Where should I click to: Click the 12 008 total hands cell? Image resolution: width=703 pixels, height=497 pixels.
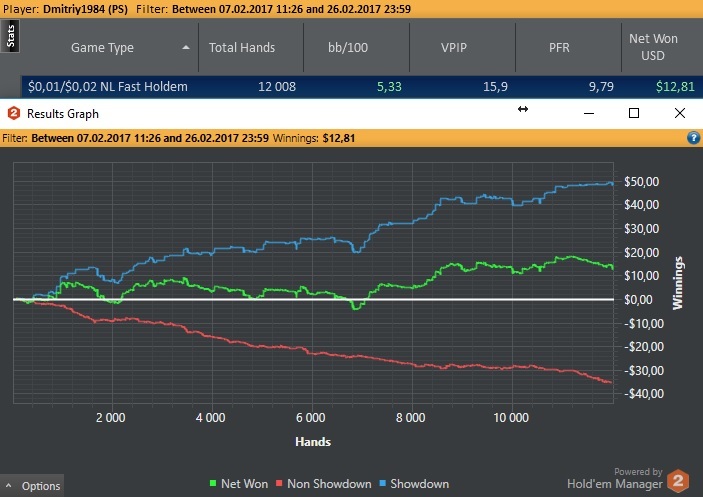[x=277, y=86]
